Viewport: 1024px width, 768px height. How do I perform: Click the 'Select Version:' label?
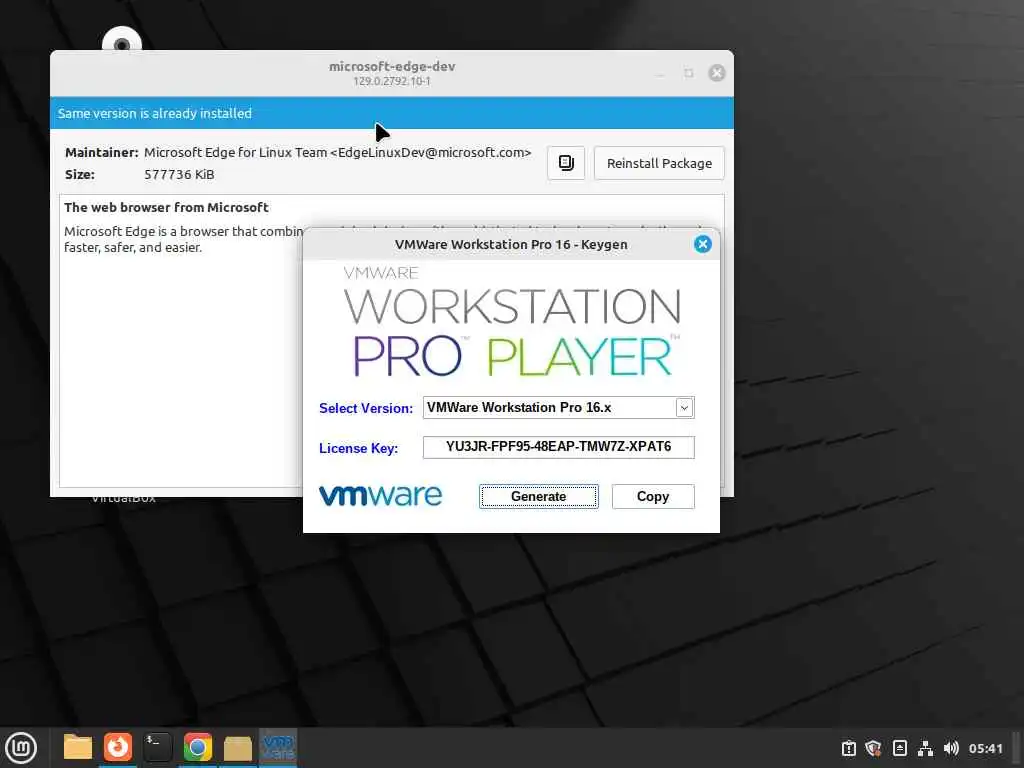click(366, 408)
